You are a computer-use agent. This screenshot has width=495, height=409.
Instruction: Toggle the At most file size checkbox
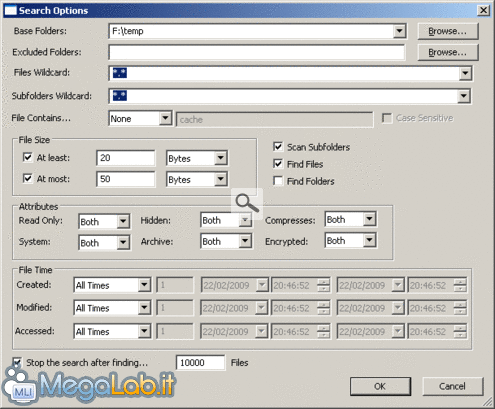(x=28, y=178)
